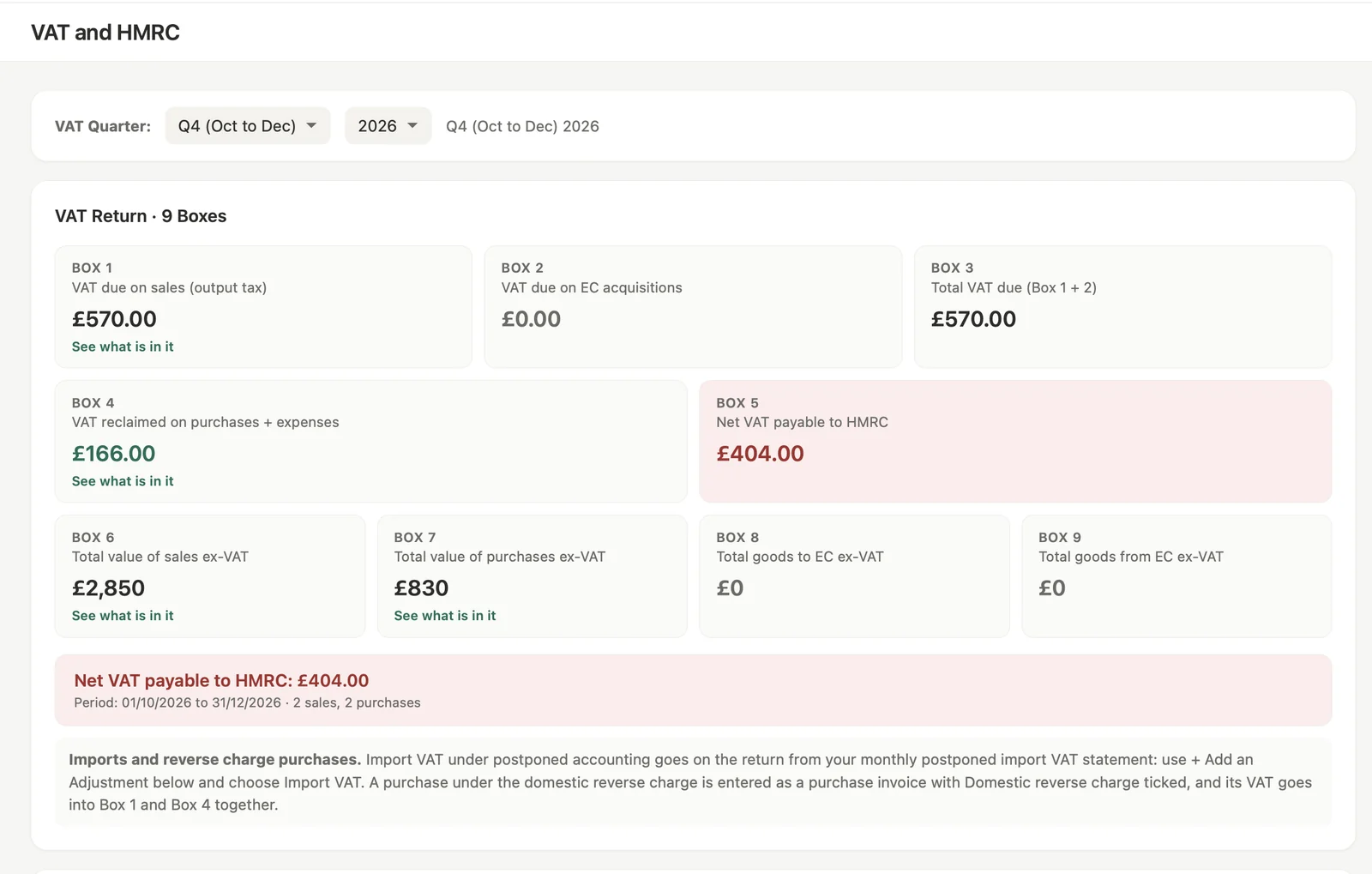
Task: Click 'Net VAT payable to HMRC' label in Box 5
Action: pyautogui.click(x=802, y=422)
